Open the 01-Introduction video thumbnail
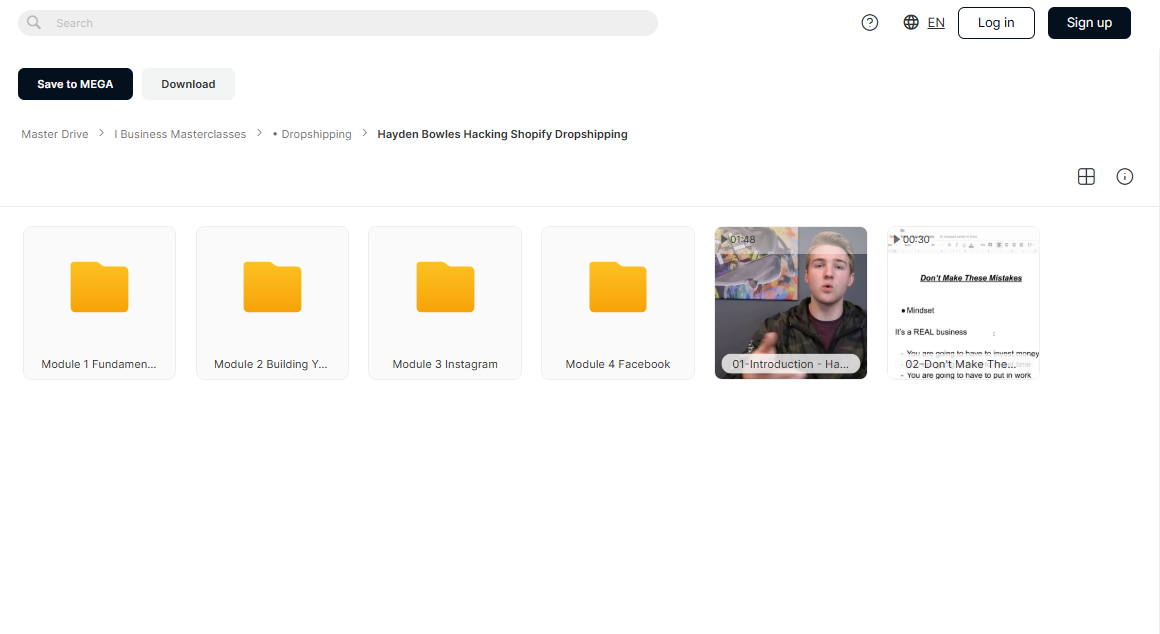The height and width of the screenshot is (634, 1160). click(x=791, y=303)
